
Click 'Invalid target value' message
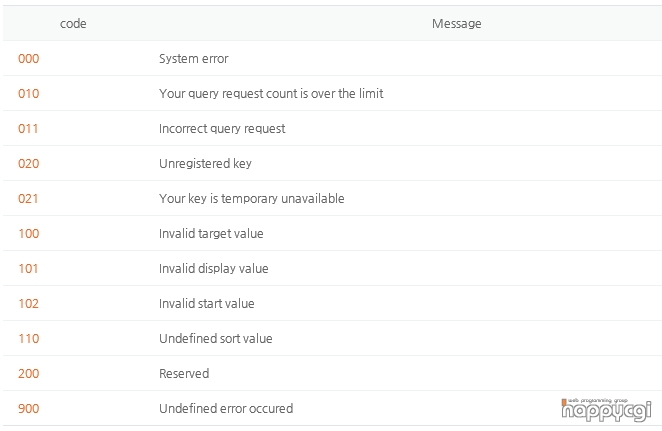(211, 234)
